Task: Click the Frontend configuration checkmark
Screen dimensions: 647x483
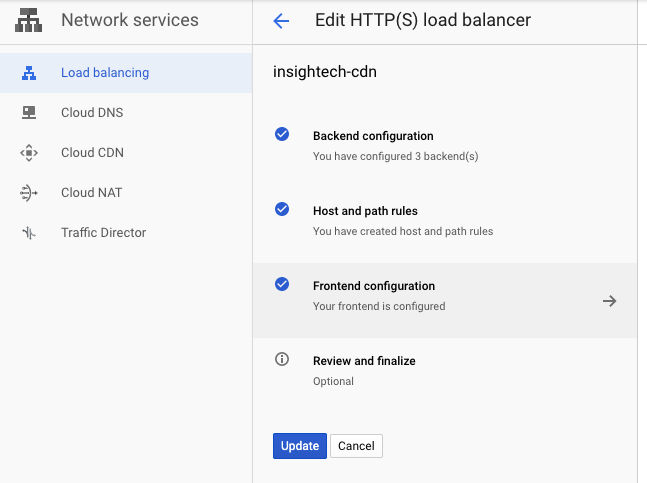Action: tap(282, 284)
